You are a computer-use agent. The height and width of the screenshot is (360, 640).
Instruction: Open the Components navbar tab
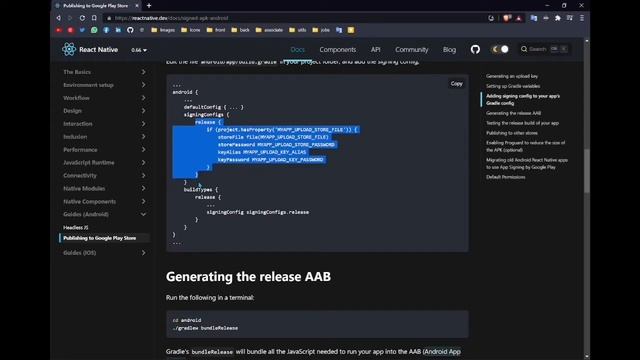pos(338,49)
